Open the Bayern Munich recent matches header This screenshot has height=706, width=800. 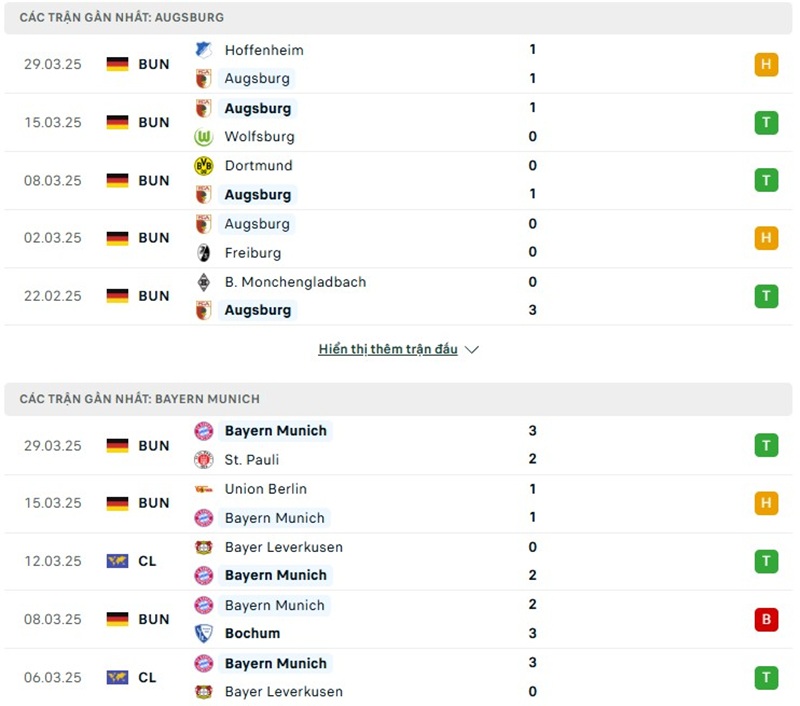click(x=140, y=399)
